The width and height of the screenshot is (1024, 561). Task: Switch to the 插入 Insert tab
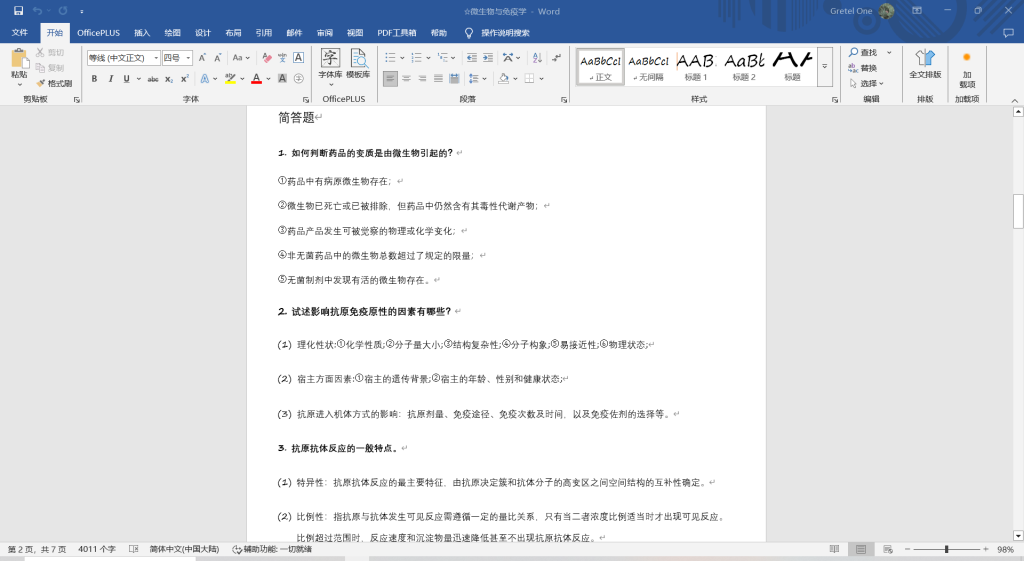click(142, 33)
